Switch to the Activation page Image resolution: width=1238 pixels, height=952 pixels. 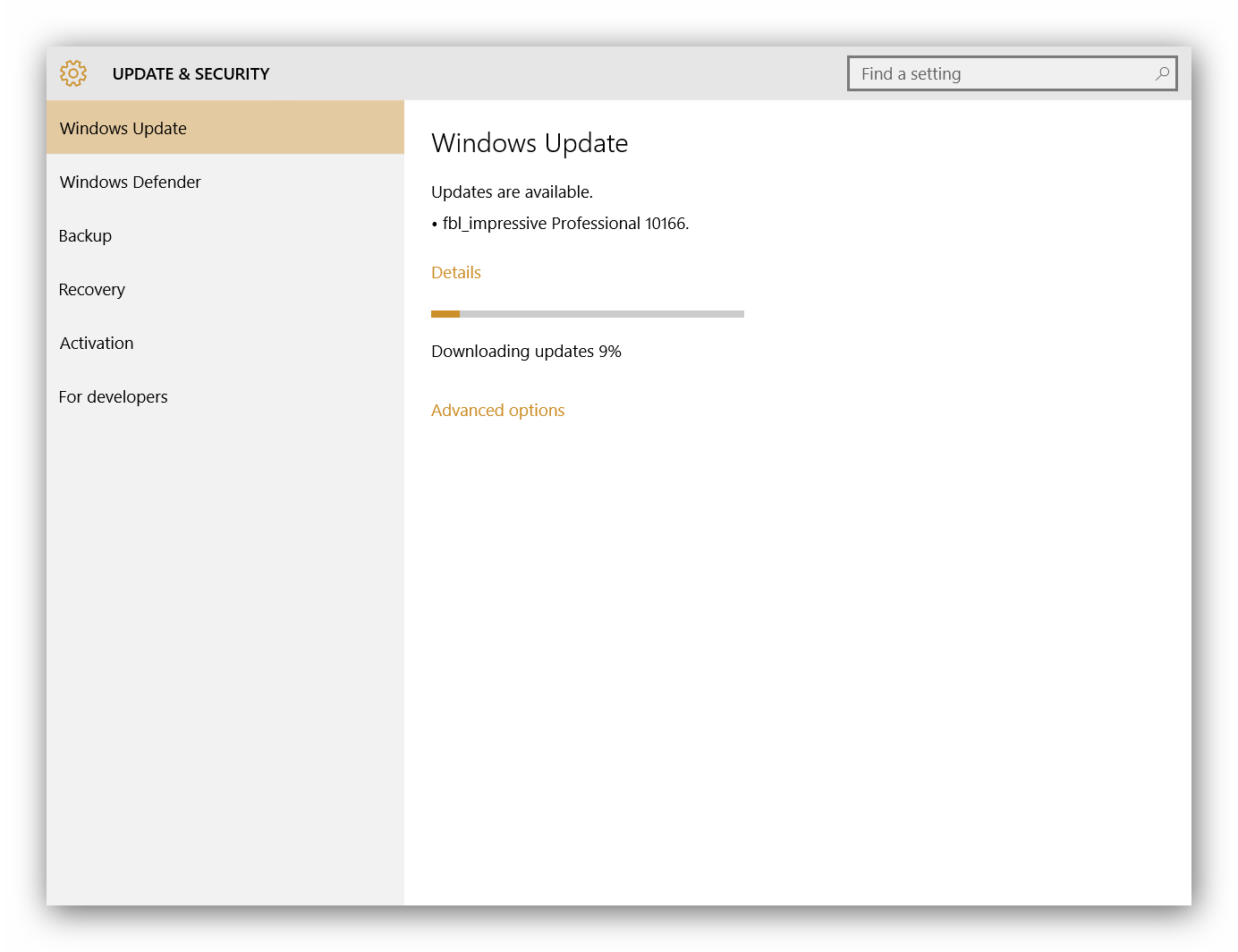[225, 343]
